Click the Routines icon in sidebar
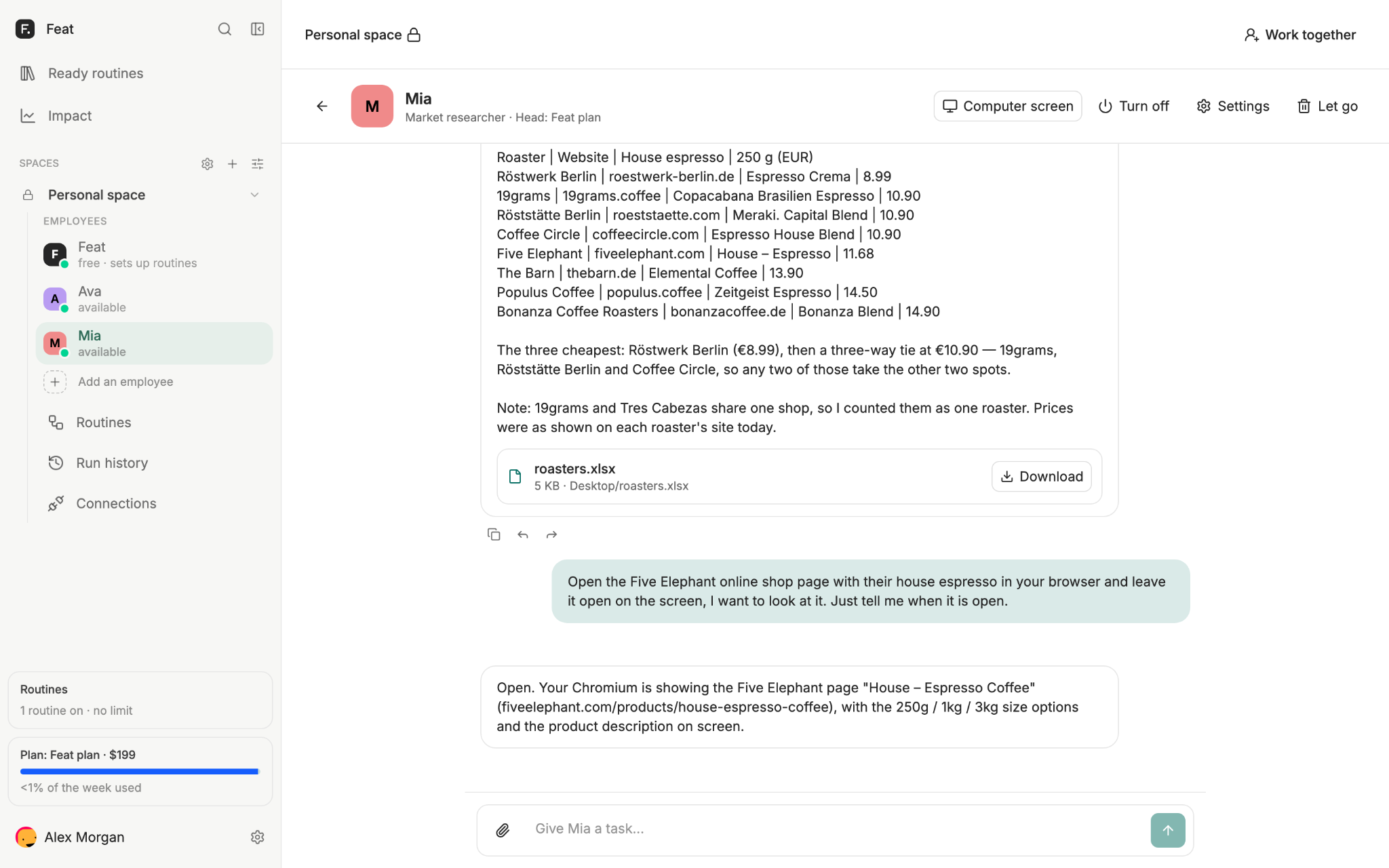This screenshot has height=868, width=1389. (x=56, y=422)
